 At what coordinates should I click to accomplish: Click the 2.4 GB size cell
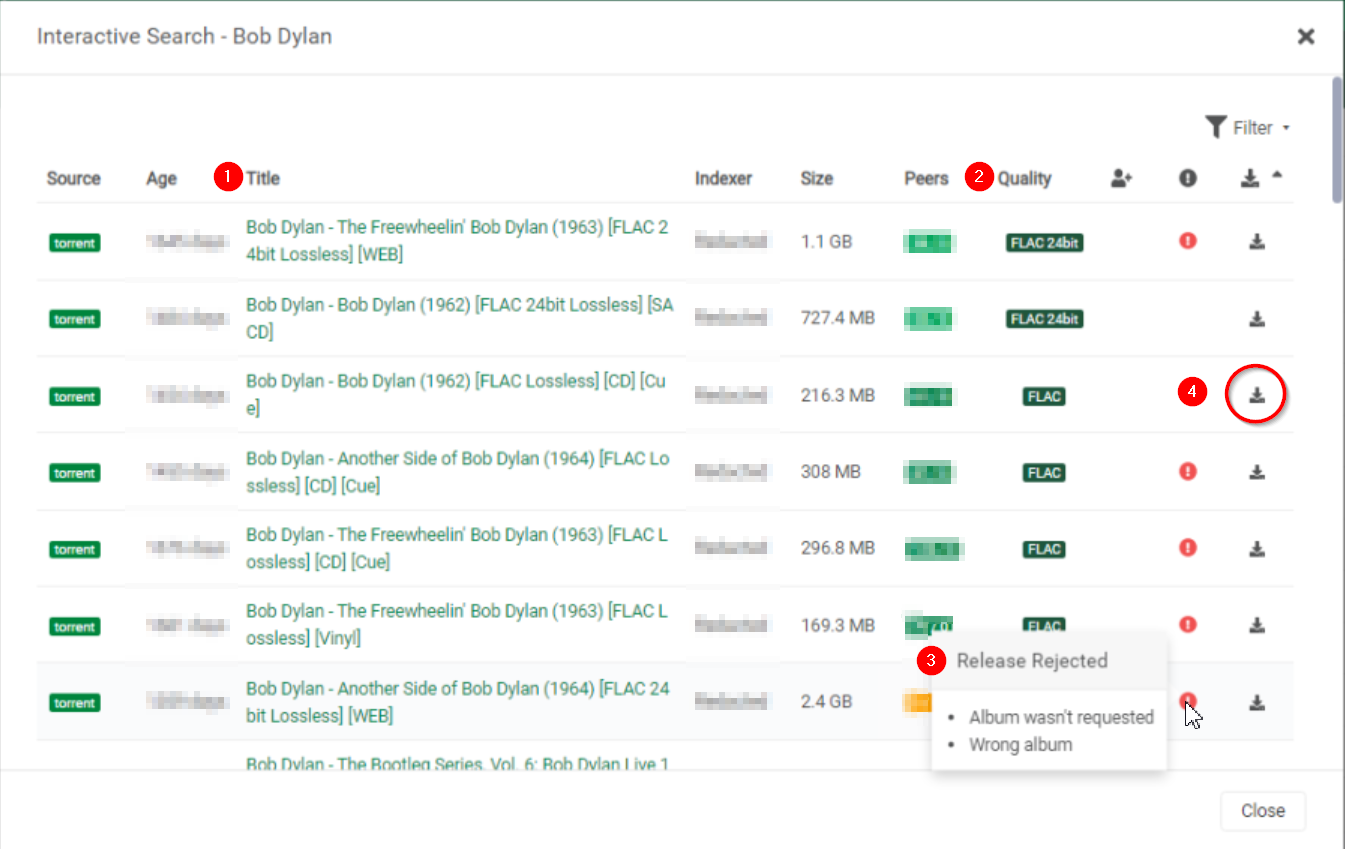point(826,701)
